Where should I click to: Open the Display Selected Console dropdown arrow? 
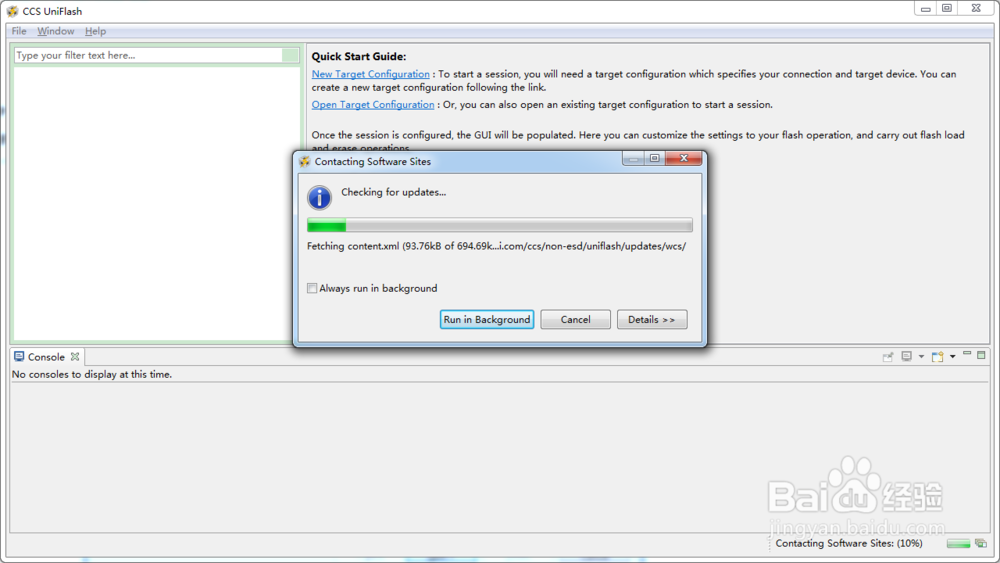coord(921,356)
